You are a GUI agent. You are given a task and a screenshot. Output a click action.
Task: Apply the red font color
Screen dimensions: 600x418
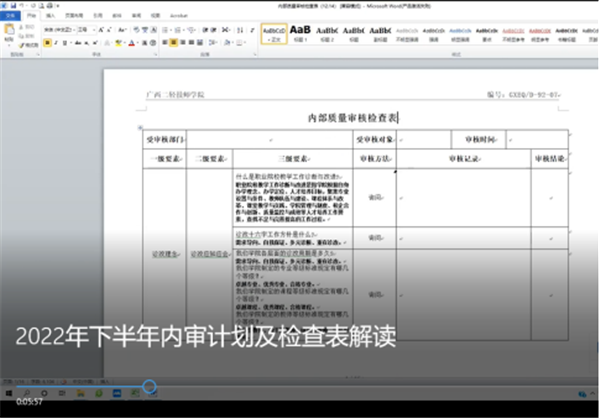(132, 42)
